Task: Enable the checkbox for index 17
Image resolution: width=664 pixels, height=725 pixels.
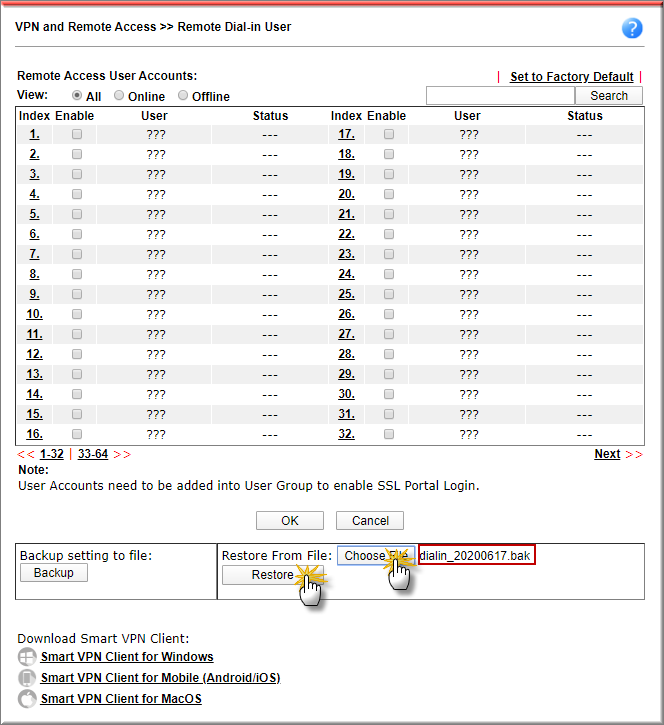Action: 389,134
